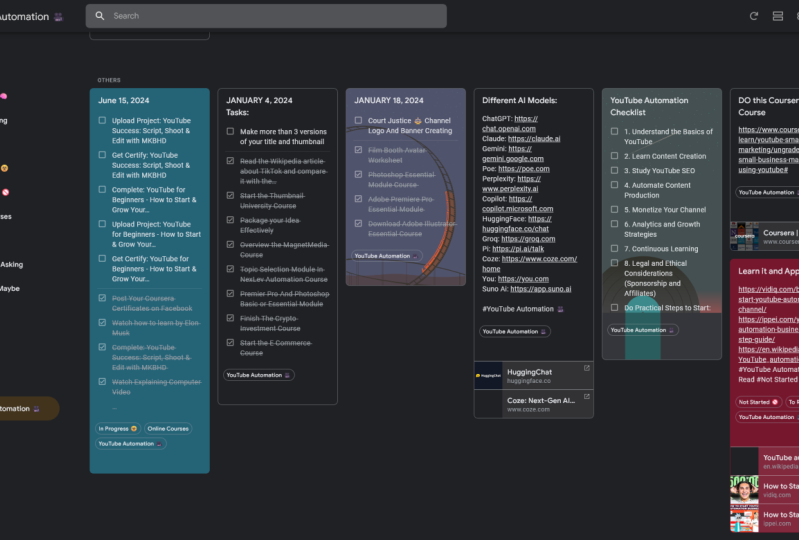Open 'Coze: Next-Gen AI...' link preview
The width and height of the screenshot is (799, 540).
pyautogui.click(x=534, y=404)
